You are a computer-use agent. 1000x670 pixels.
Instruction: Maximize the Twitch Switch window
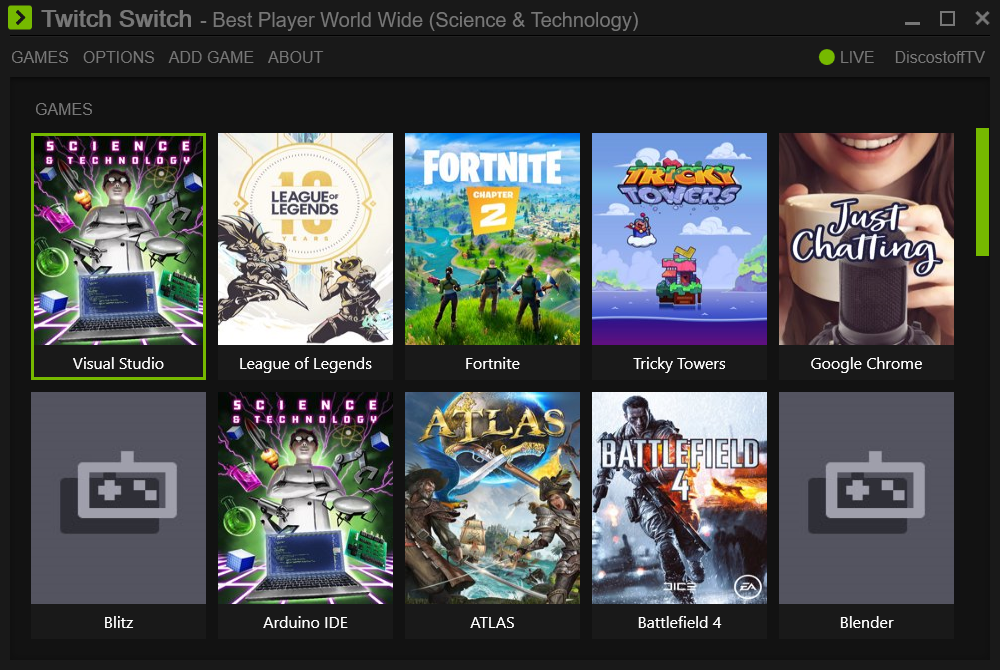947,19
